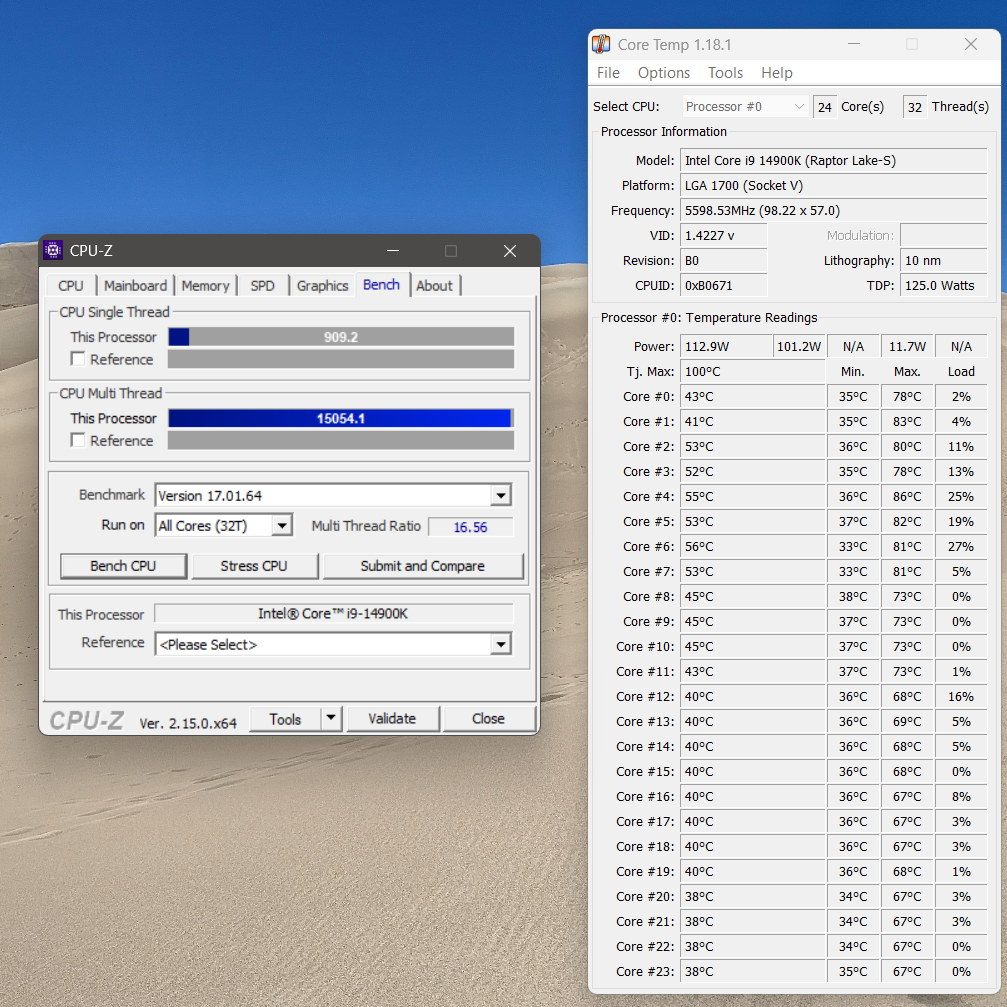Click the Revision B0 value
This screenshot has height=1007, width=1007.
click(x=723, y=261)
